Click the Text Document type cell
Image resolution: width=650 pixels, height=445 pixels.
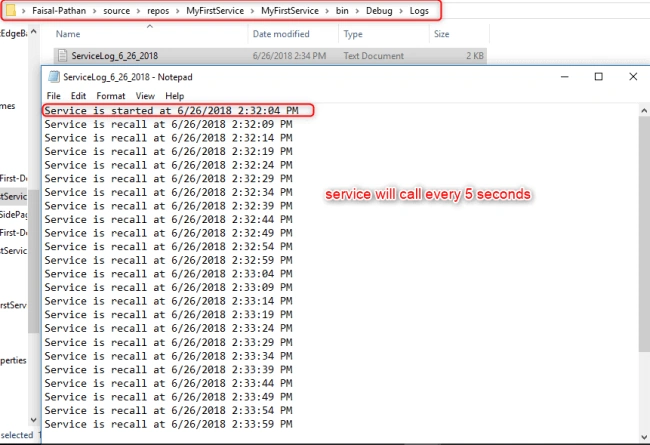[374, 56]
